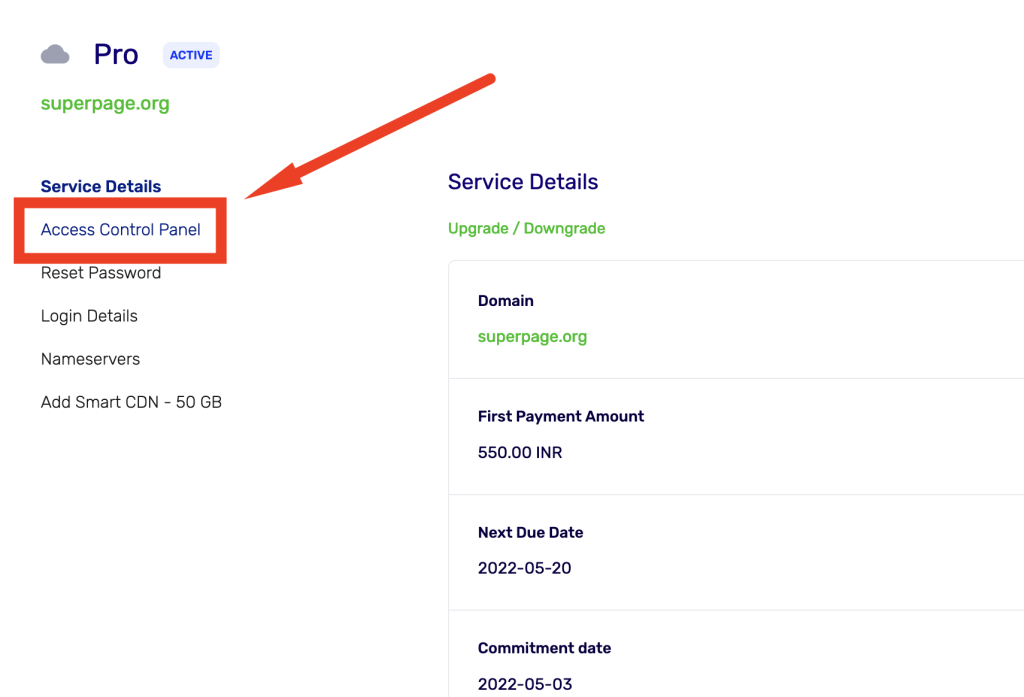Image resolution: width=1024 pixels, height=697 pixels.
Task: Click the Service Details main heading
Action: tap(523, 182)
